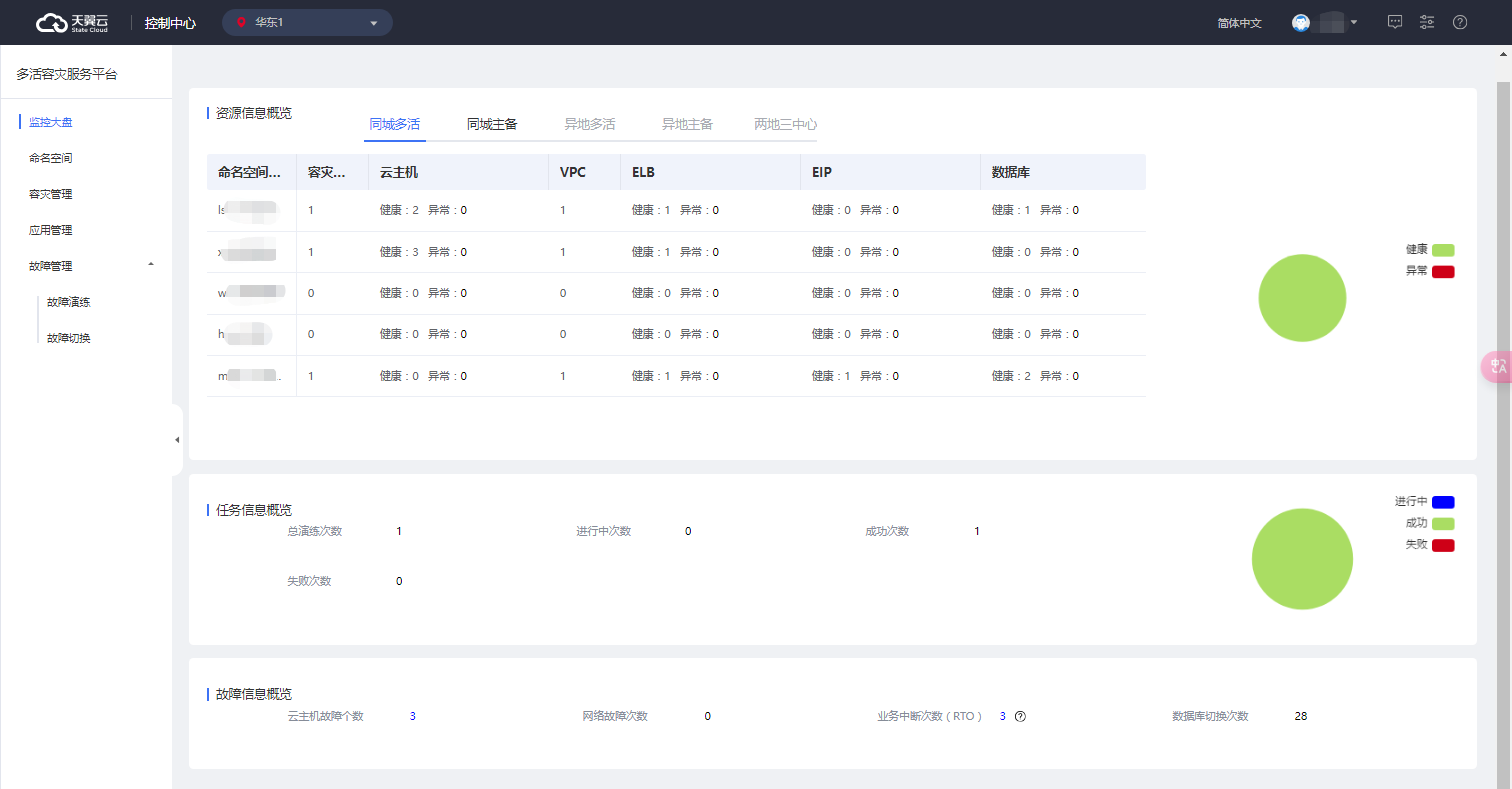Click the 数据库 column header
The height and width of the screenshot is (789, 1512).
click(x=1063, y=172)
